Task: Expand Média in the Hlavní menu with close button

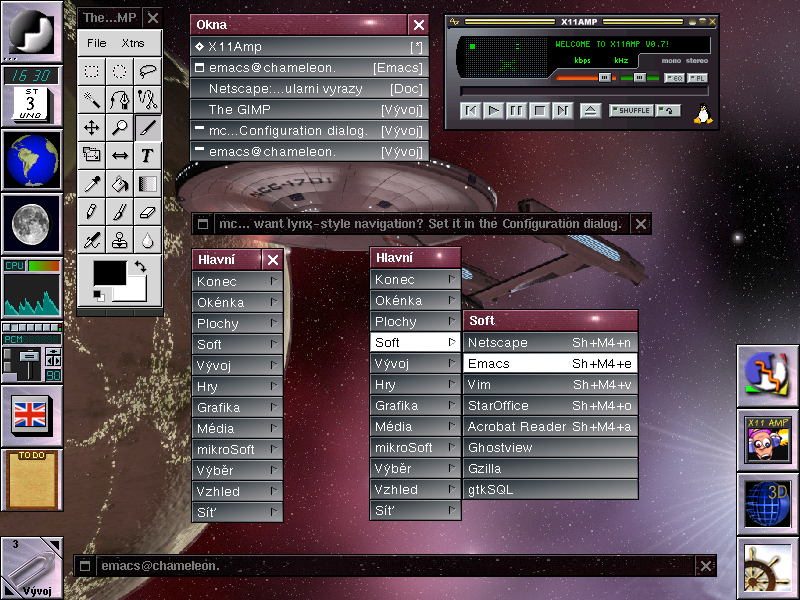Action: 237,428
